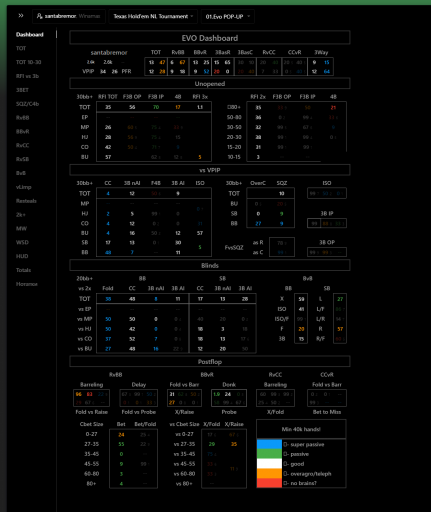Image resolution: width=431 pixels, height=512 pixels.
Task: Open the santabremor Winamax player selector
Action: click(x=69, y=16)
